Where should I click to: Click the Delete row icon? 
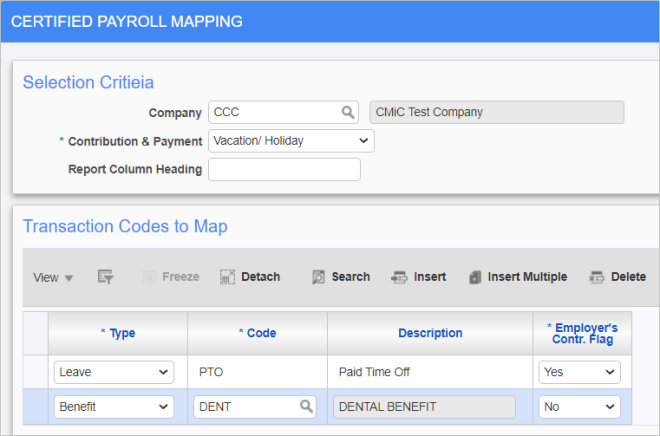[596, 277]
